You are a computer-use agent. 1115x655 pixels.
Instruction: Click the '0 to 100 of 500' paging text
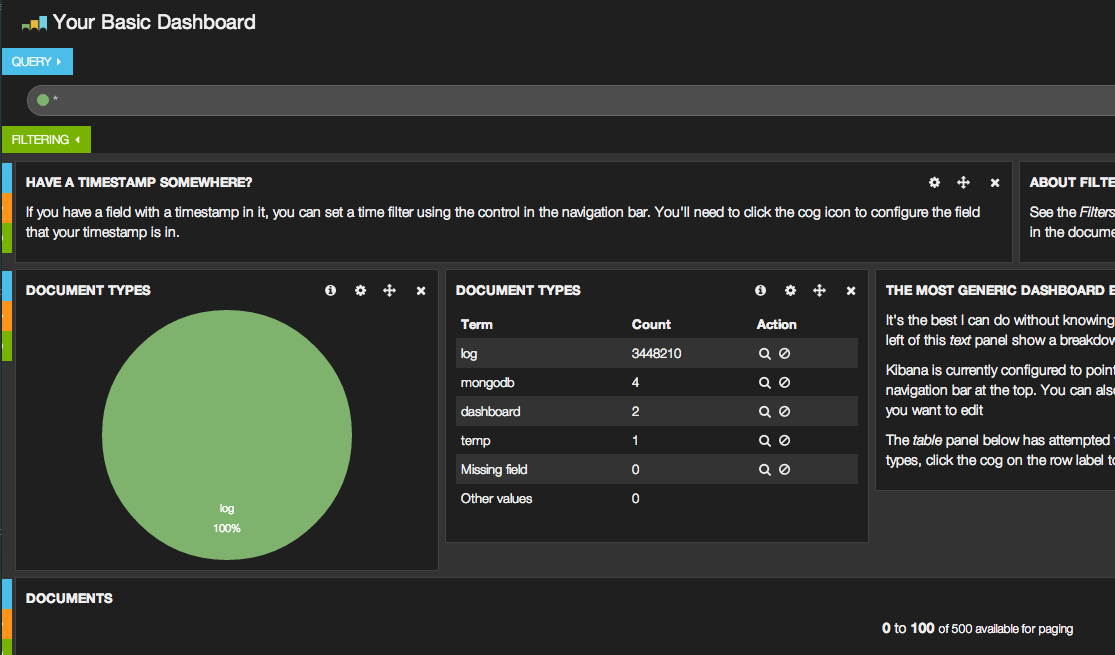tap(978, 629)
